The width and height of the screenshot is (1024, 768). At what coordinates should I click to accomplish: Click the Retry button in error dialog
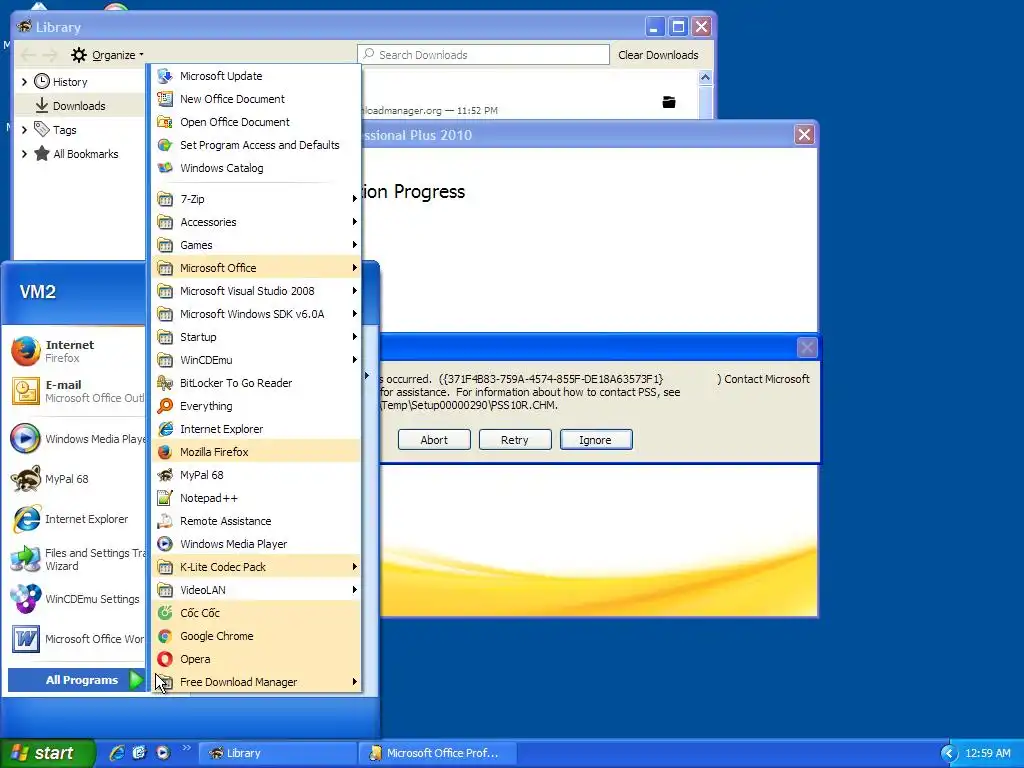pos(515,440)
